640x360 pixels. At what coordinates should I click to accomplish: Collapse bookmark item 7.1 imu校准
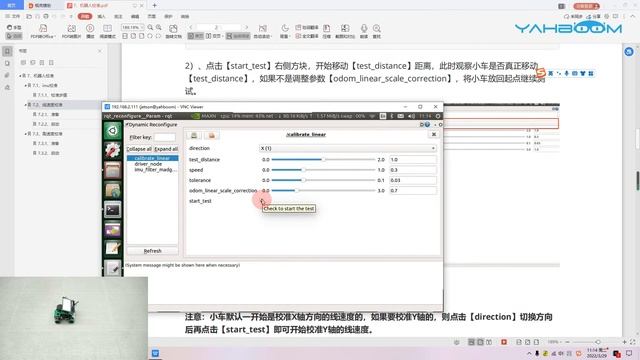[x=25, y=86]
